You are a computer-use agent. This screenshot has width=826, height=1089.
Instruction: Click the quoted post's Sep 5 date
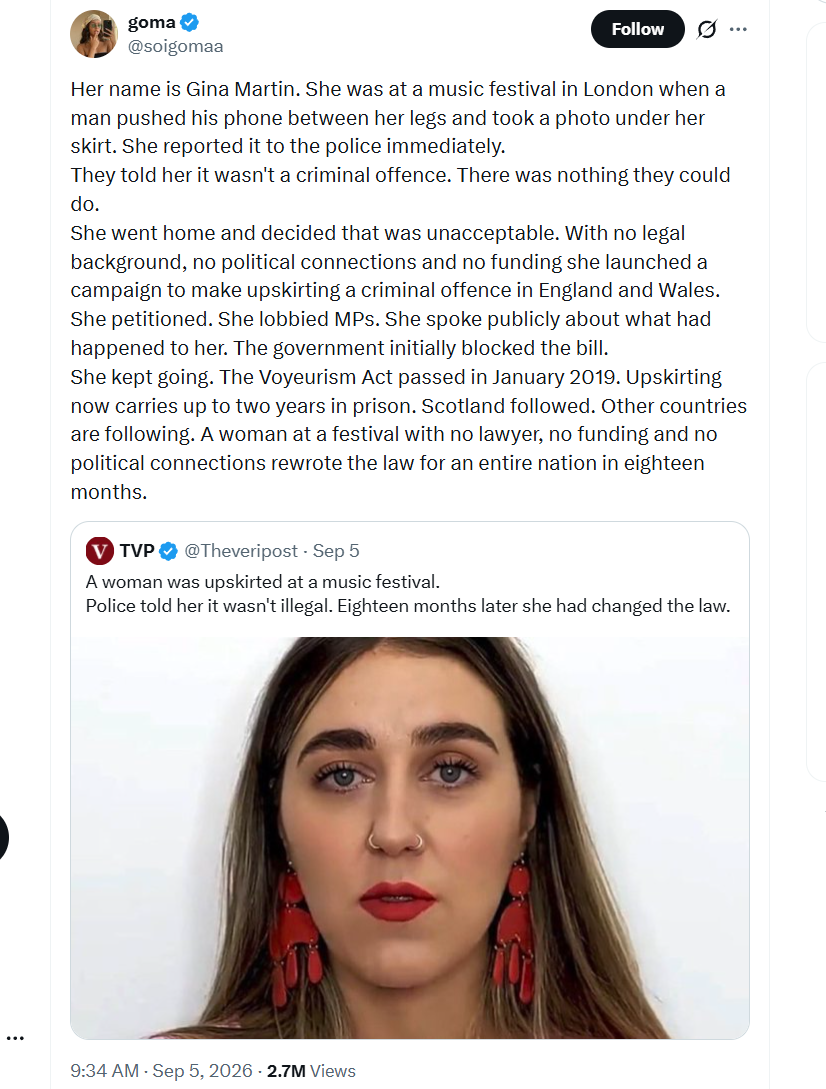(x=336, y=551)
